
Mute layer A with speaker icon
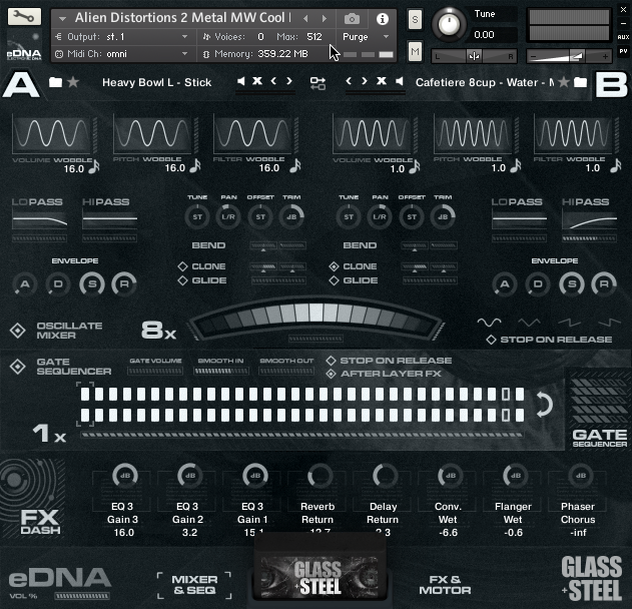coord(238,82)
